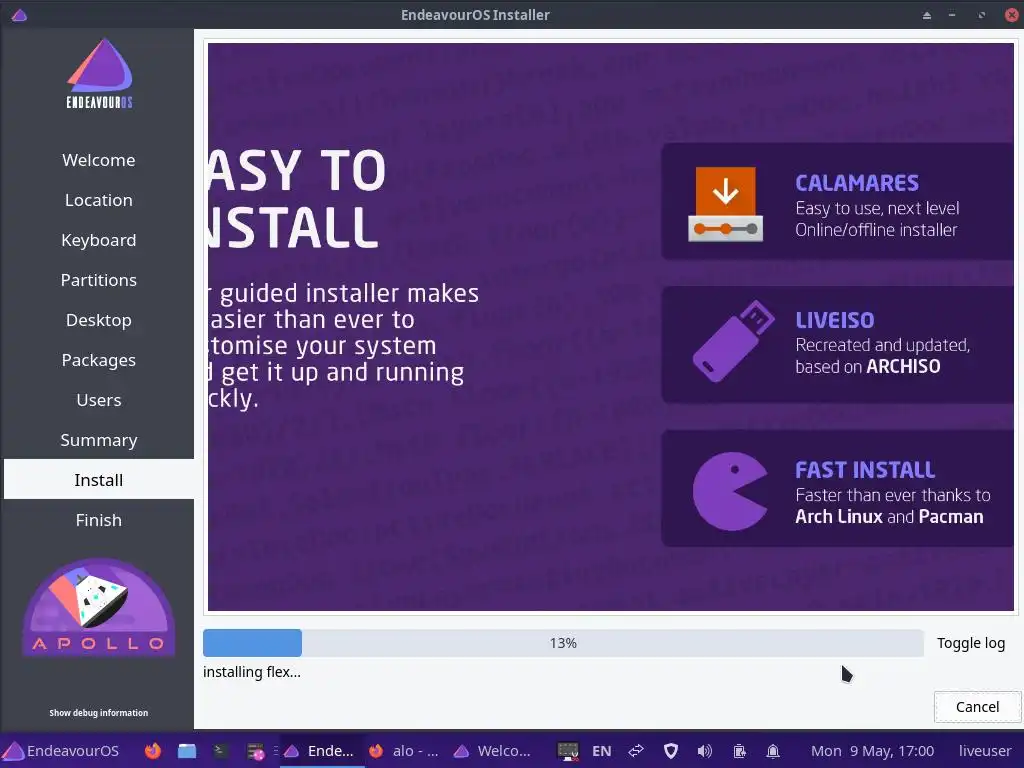Click the FAST INSTALL heading text
The image size is (1024, 768).
click(x=865, y=470)
